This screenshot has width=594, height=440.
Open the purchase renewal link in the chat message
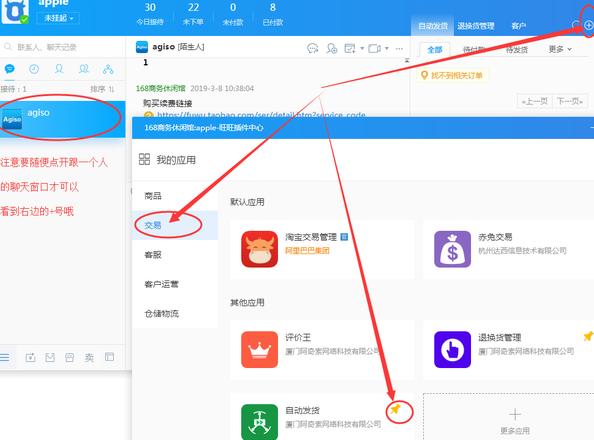(261, 114)
